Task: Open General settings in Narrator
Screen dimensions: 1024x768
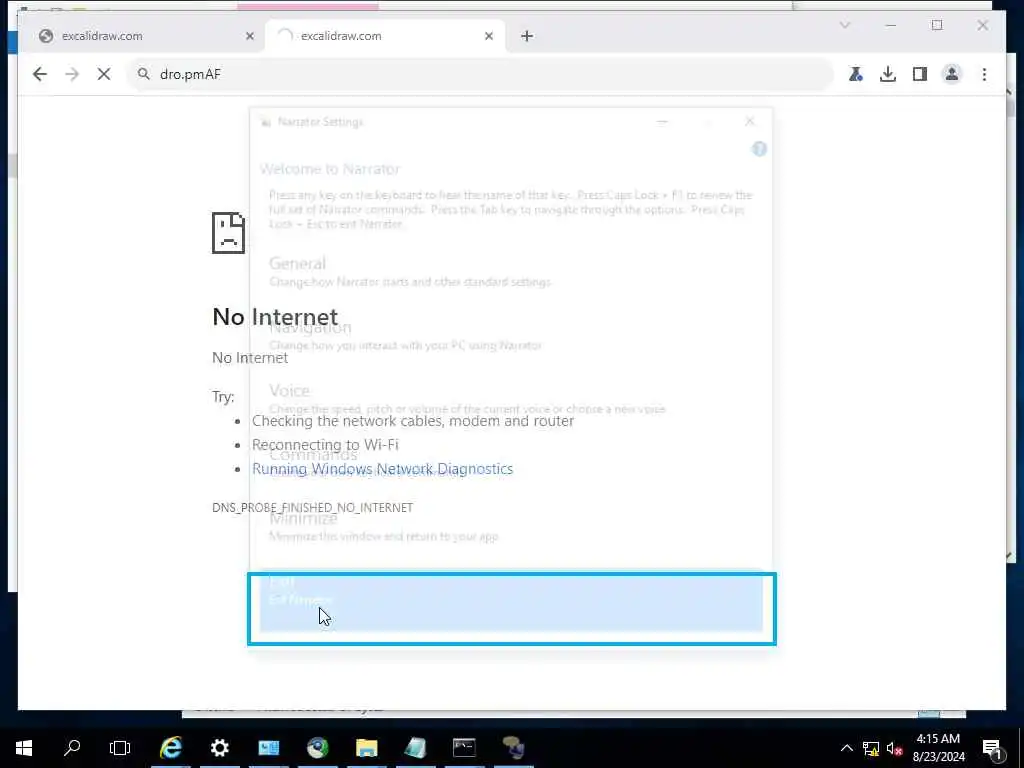Action: point(511,272)
